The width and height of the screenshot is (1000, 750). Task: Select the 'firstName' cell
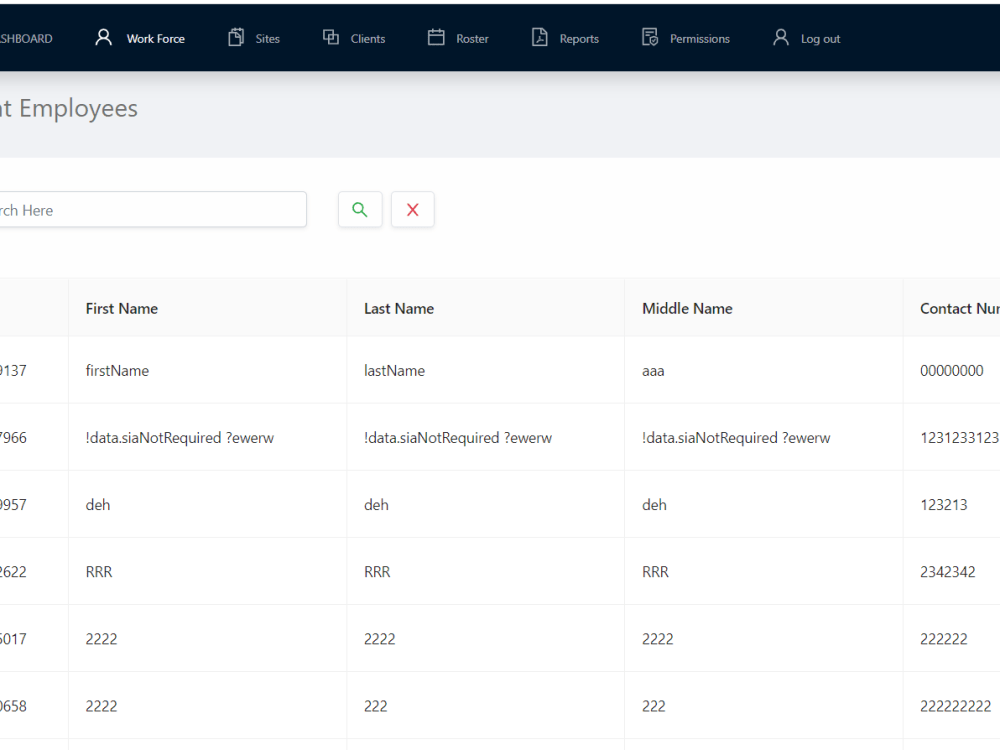coord(117,371)
